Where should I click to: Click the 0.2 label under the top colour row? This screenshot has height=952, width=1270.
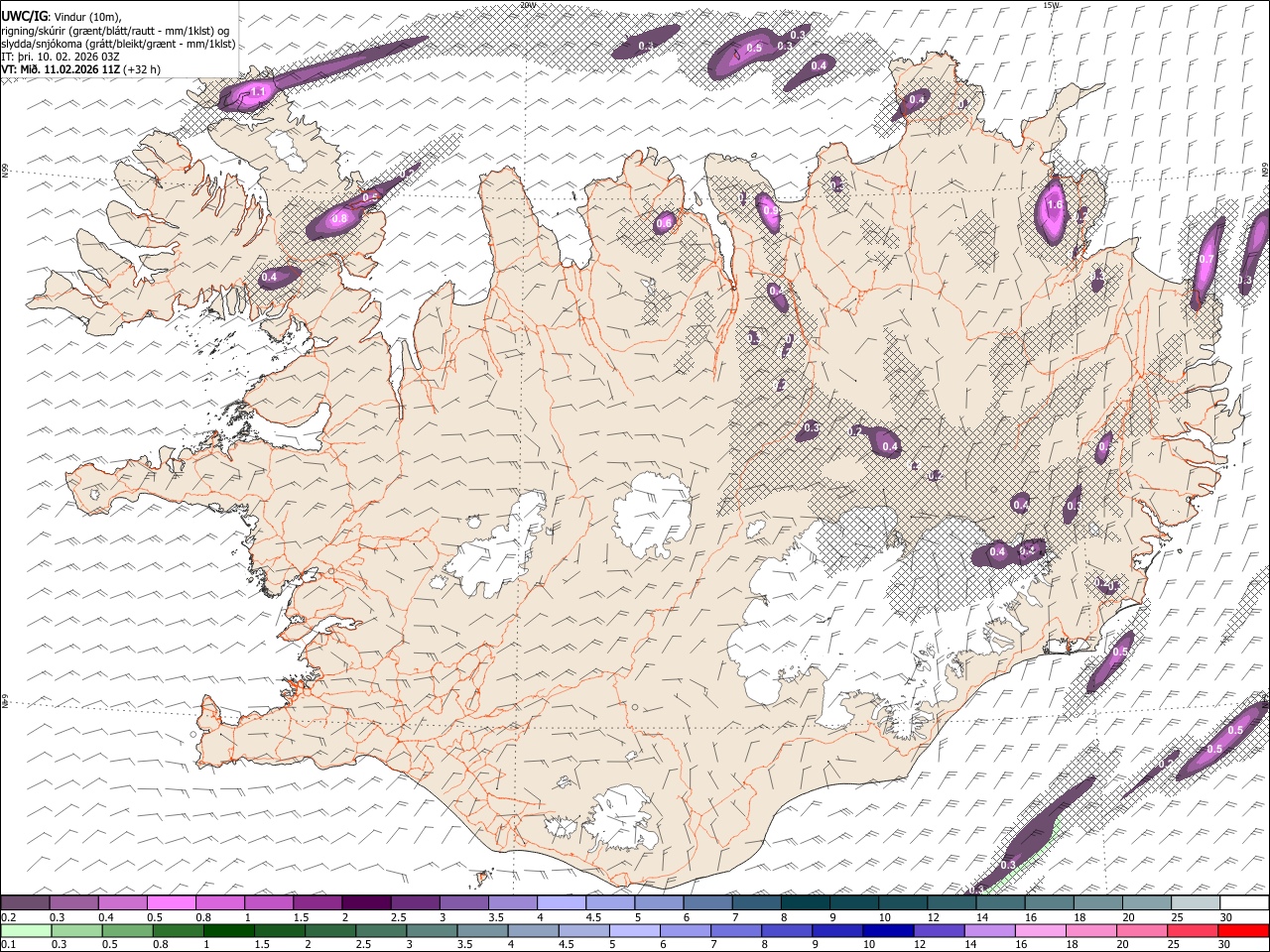pyautogui.click(x=10, y=916)
